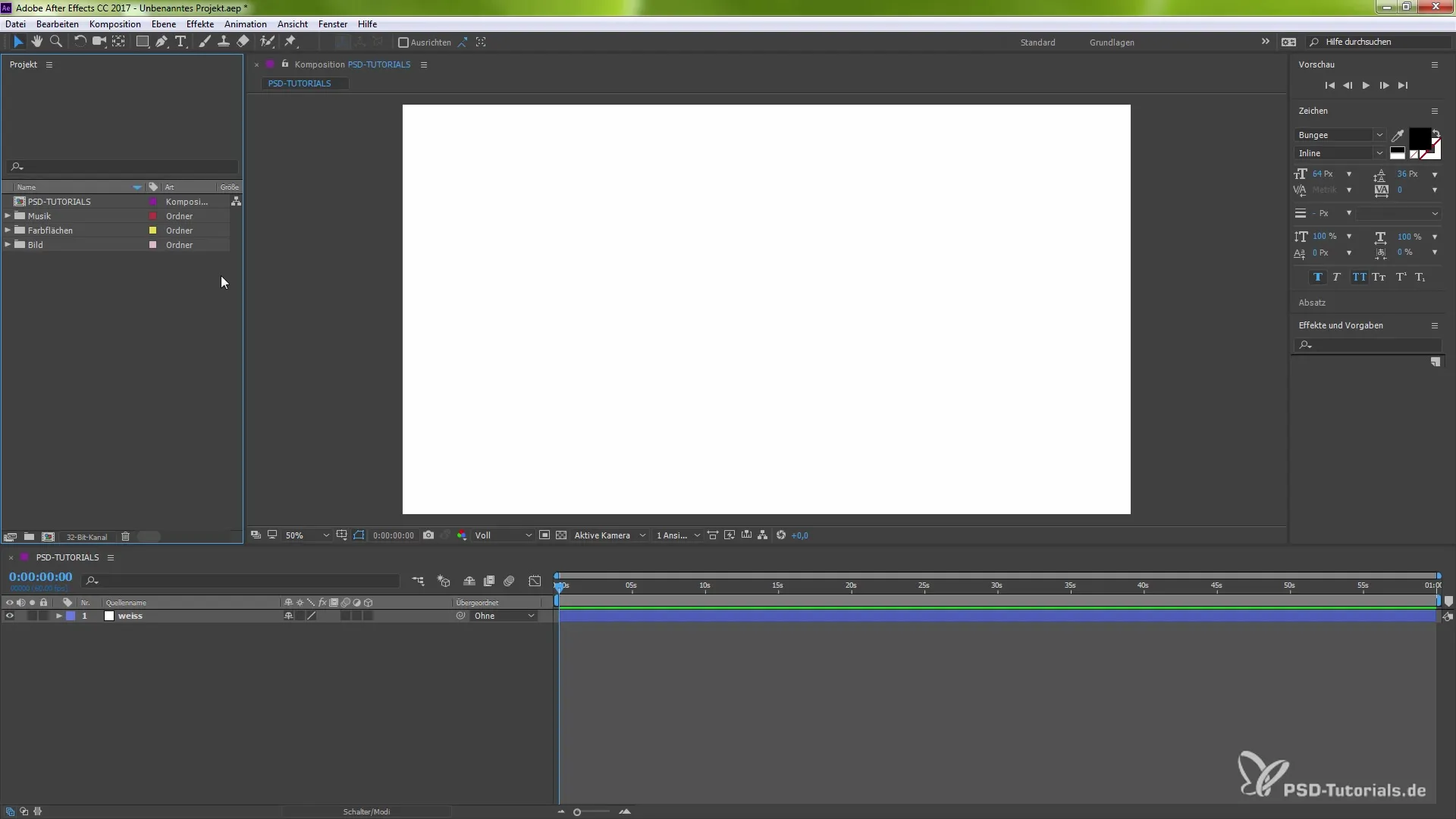Select the Roto Brush tool

267,42
